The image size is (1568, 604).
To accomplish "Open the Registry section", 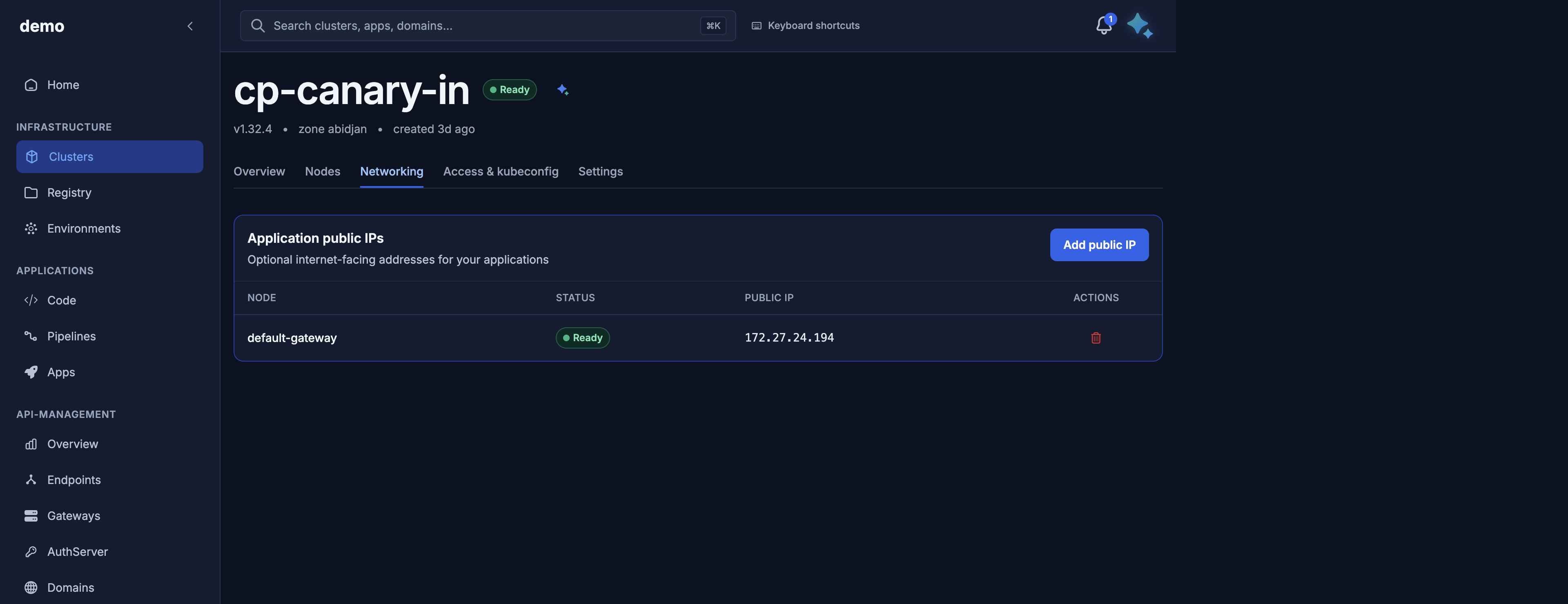I will 109,193.
